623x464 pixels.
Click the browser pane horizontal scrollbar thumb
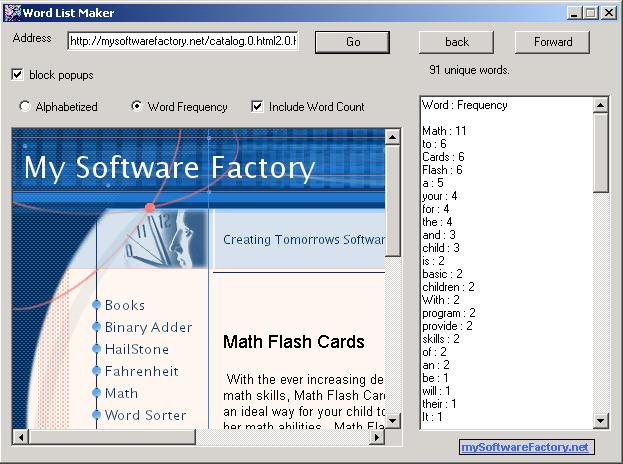click(112, 437)
